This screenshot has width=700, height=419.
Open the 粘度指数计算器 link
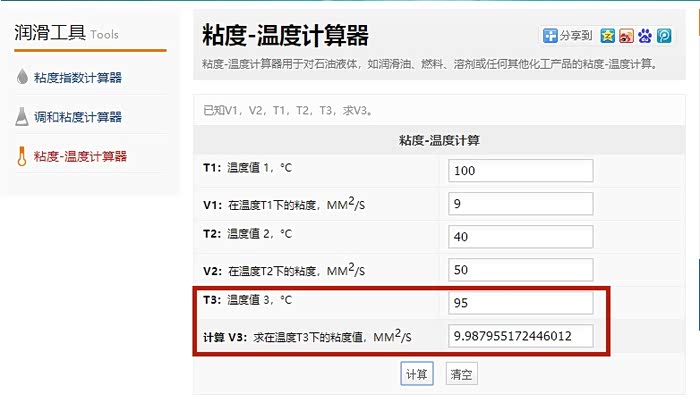78,78
